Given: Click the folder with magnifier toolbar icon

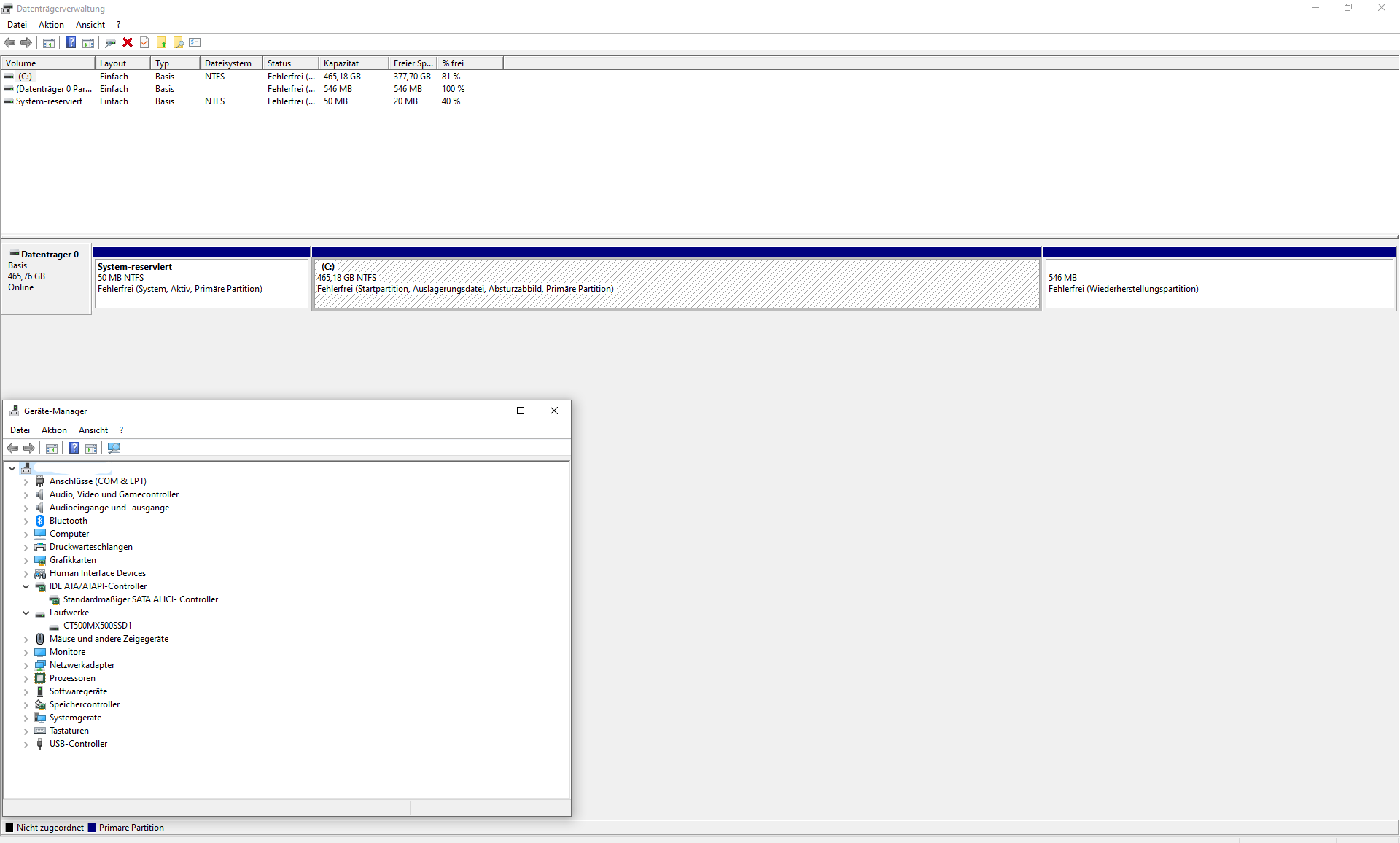Looking at the screenshot, I should pos(179,42).
